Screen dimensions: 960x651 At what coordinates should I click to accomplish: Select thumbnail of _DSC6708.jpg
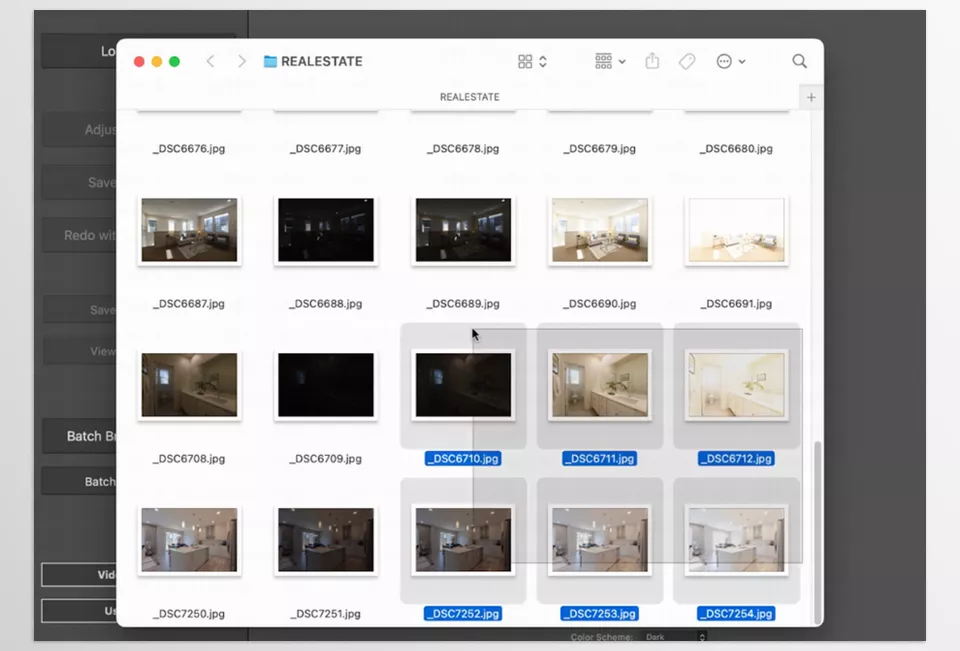point(189,385)
